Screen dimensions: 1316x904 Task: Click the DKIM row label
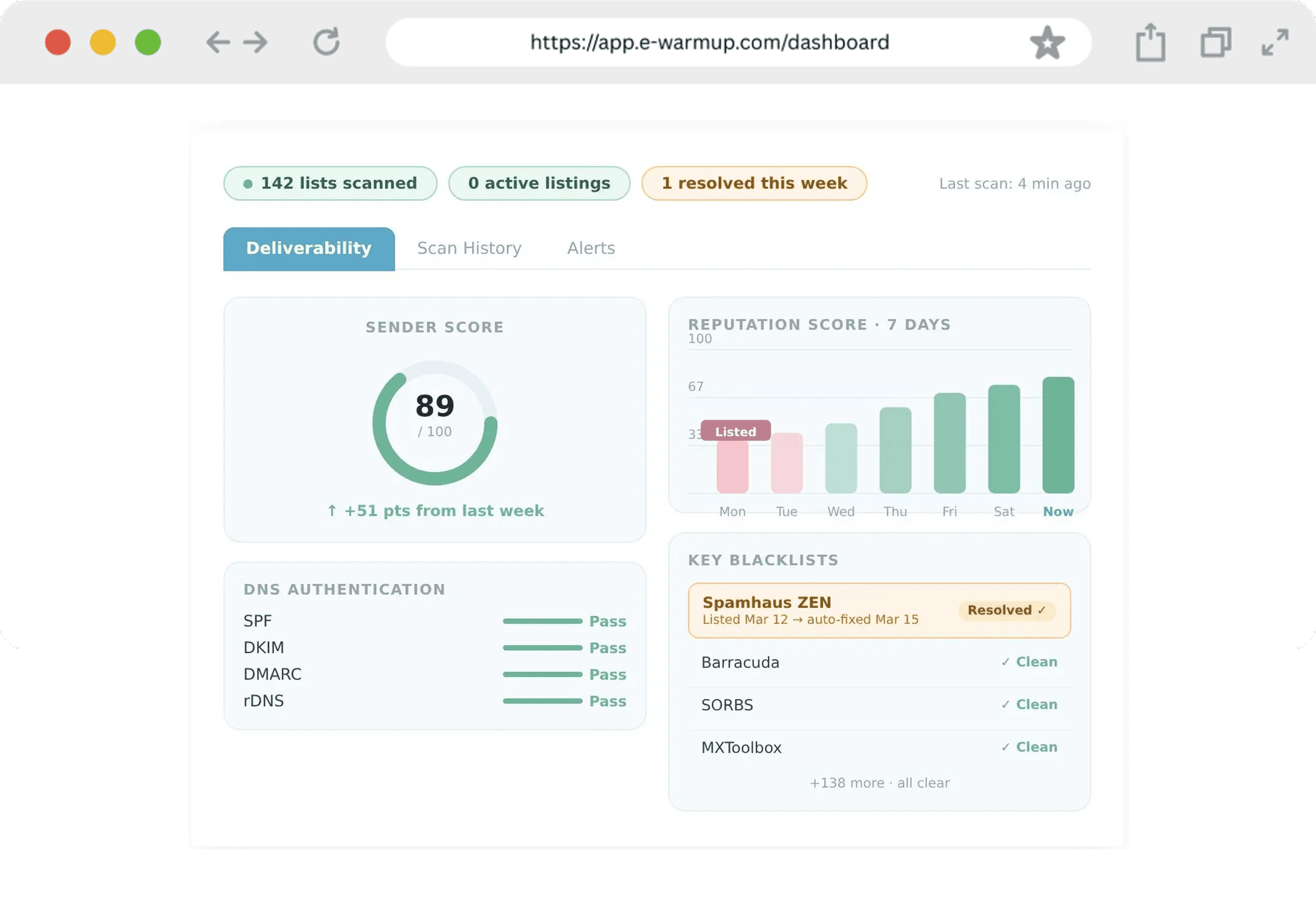click(x=263, y=648)
